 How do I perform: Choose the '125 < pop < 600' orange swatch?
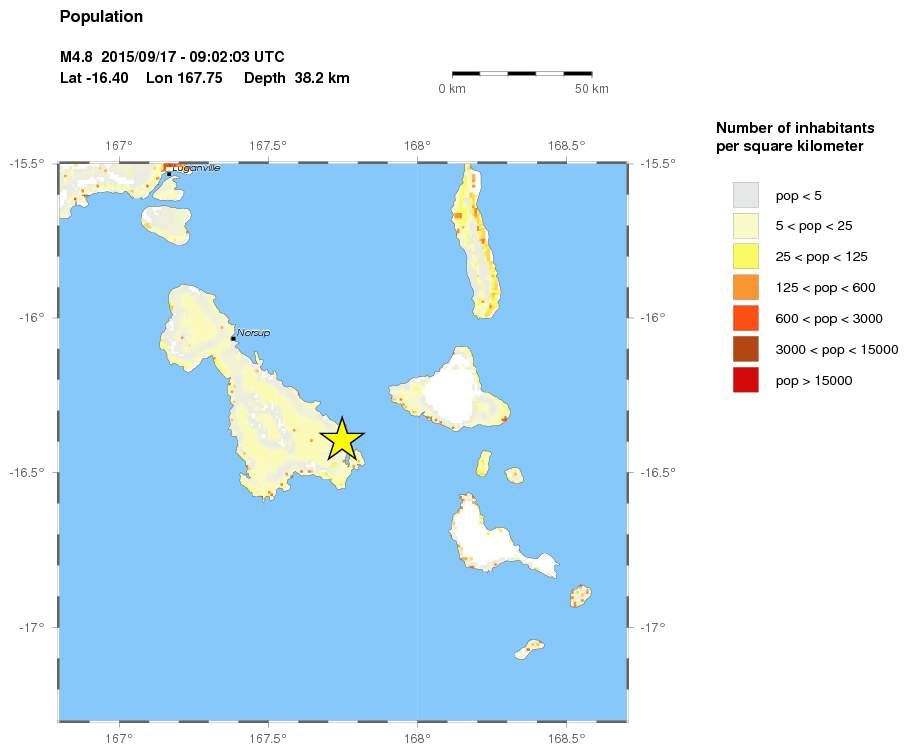(x=746, y=288)
